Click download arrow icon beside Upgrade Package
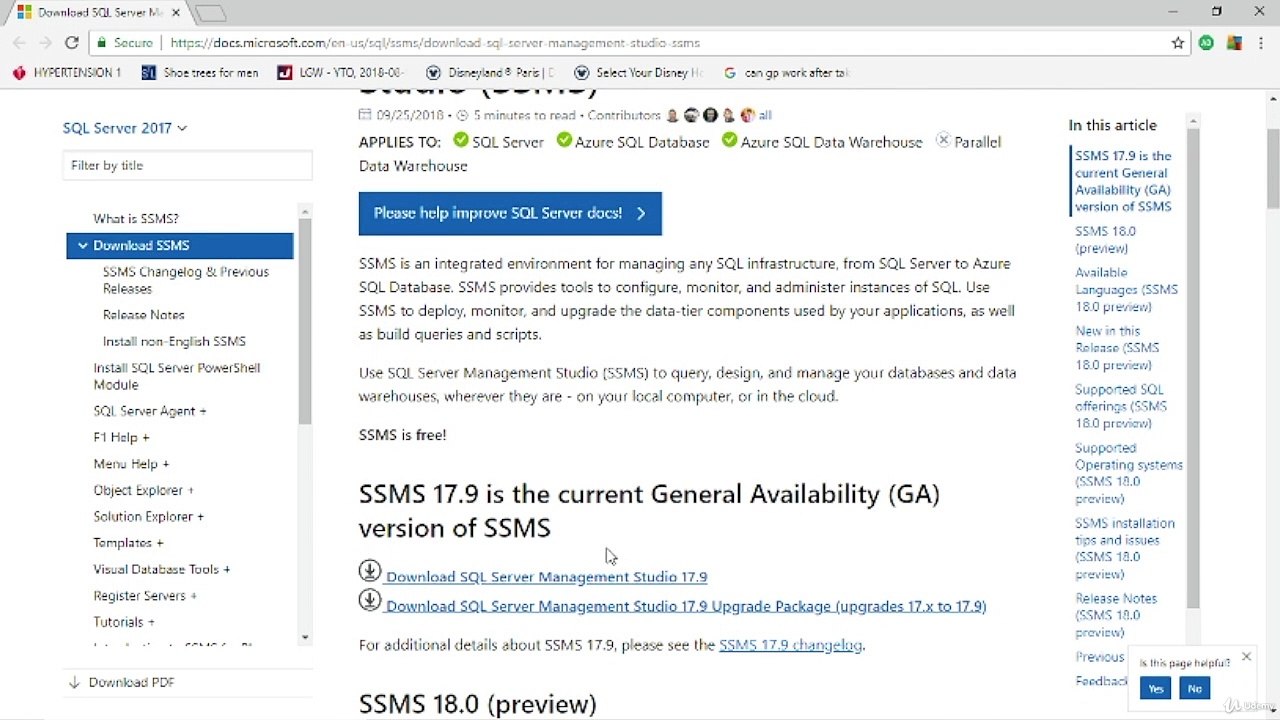The width and height of the screenshot is (1280, 720). (x=370, y=599)
